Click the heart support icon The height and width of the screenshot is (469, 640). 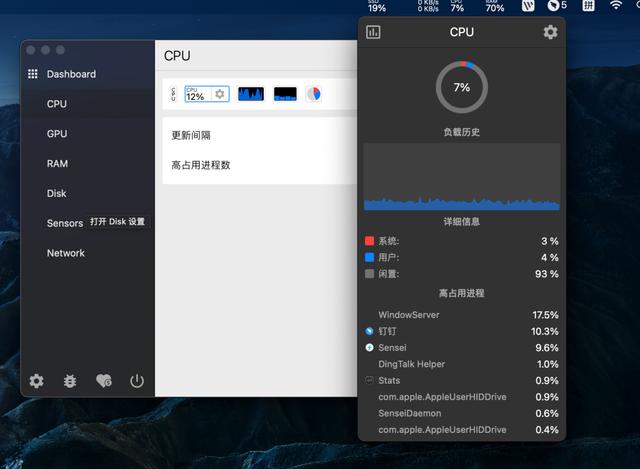103,381
